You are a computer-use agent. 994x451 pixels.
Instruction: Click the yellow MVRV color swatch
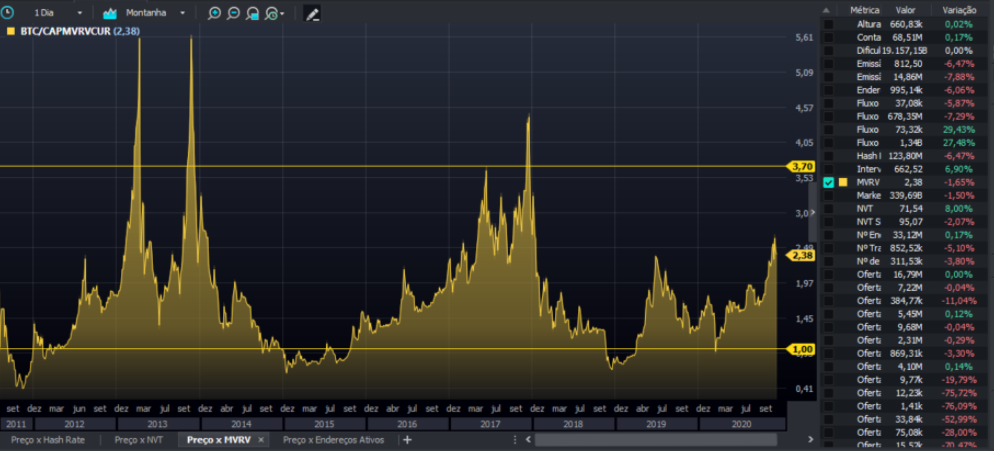point(842,183)
